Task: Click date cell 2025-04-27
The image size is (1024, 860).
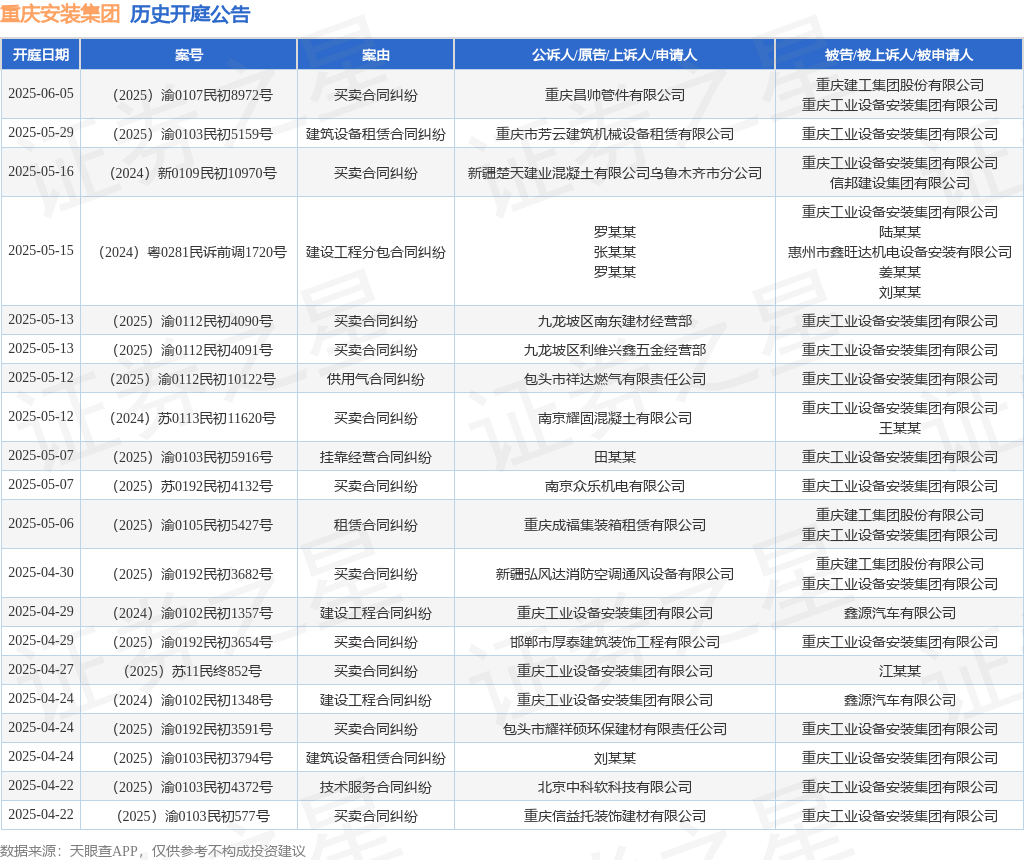Action: tap(40, 669)
